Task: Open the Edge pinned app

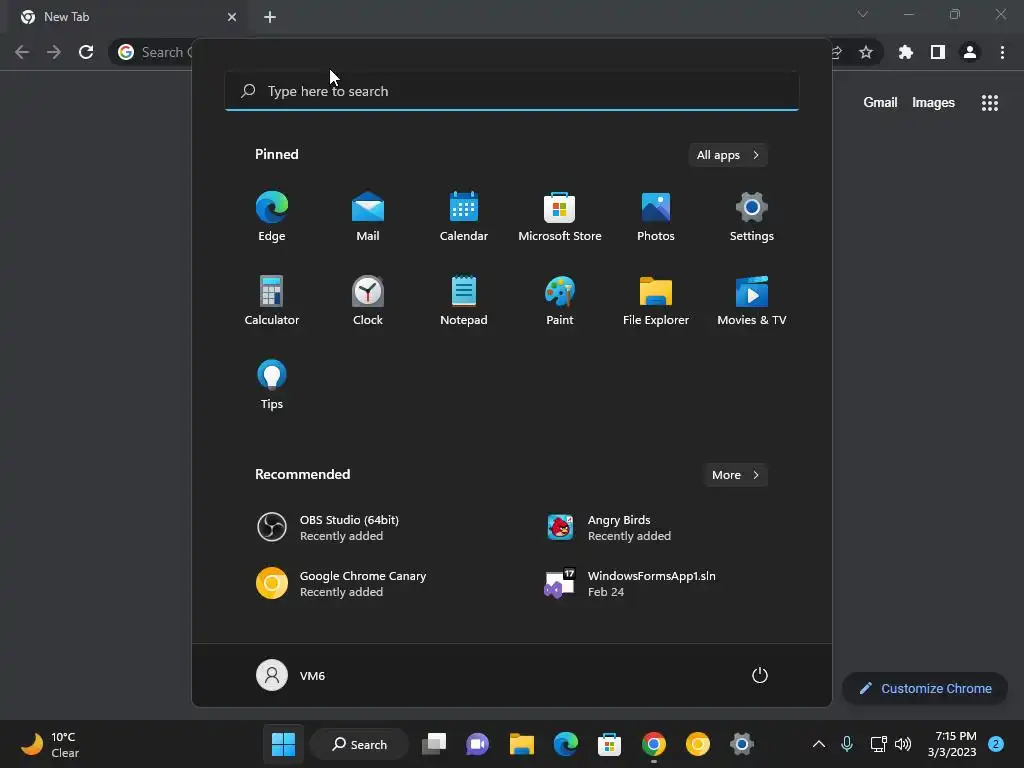Action: click(x=272, y=216)
